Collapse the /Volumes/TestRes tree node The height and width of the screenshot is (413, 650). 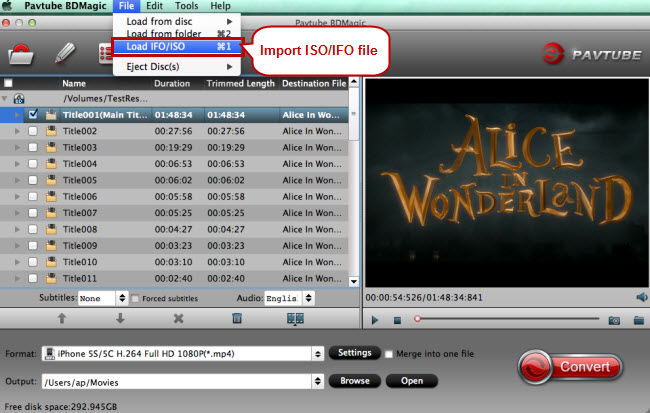[5, 99]
